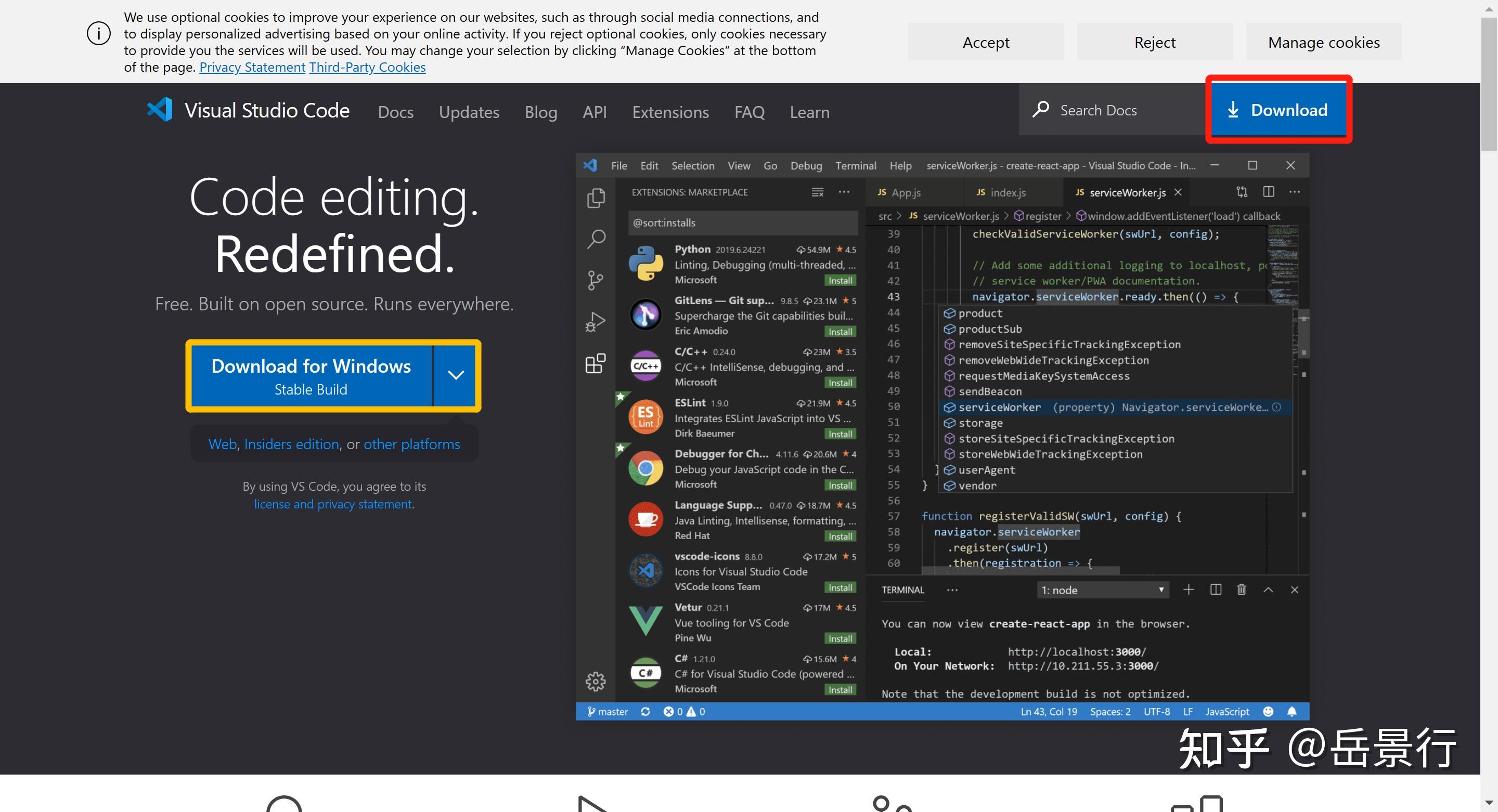The image size is (1498, 812).
Task: Open the '1: node' terminal dropdown
Action: (1102, 590)
